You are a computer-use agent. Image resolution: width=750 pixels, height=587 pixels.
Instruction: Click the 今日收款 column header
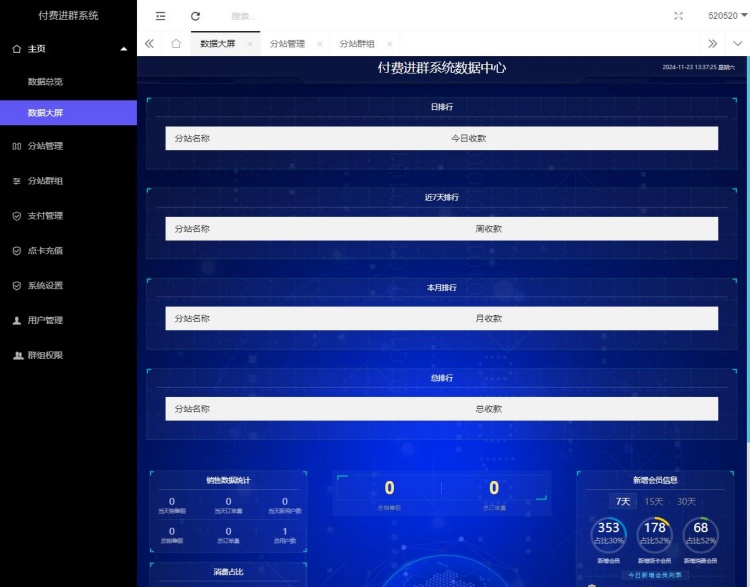click(x=468, y=138)
